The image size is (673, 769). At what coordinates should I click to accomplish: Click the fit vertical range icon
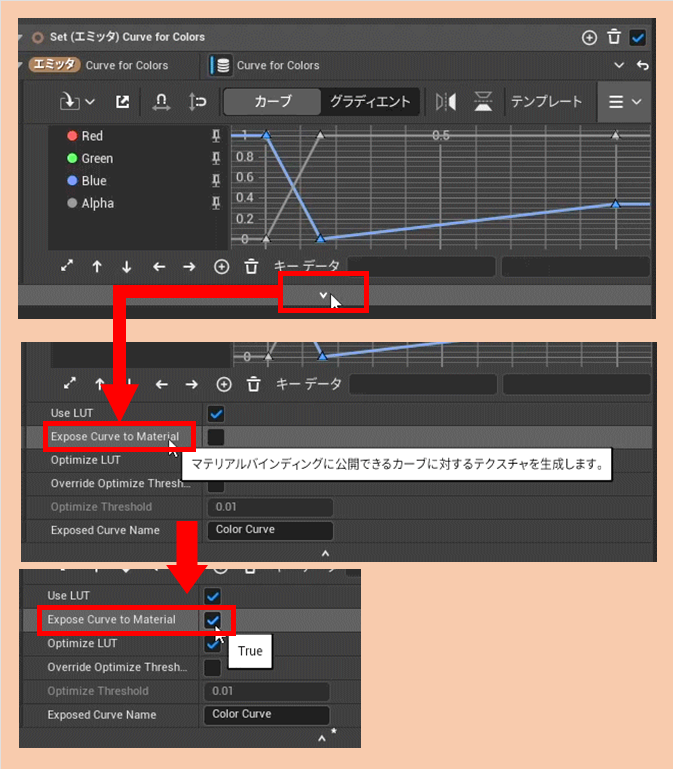click(x=197, y=102)
